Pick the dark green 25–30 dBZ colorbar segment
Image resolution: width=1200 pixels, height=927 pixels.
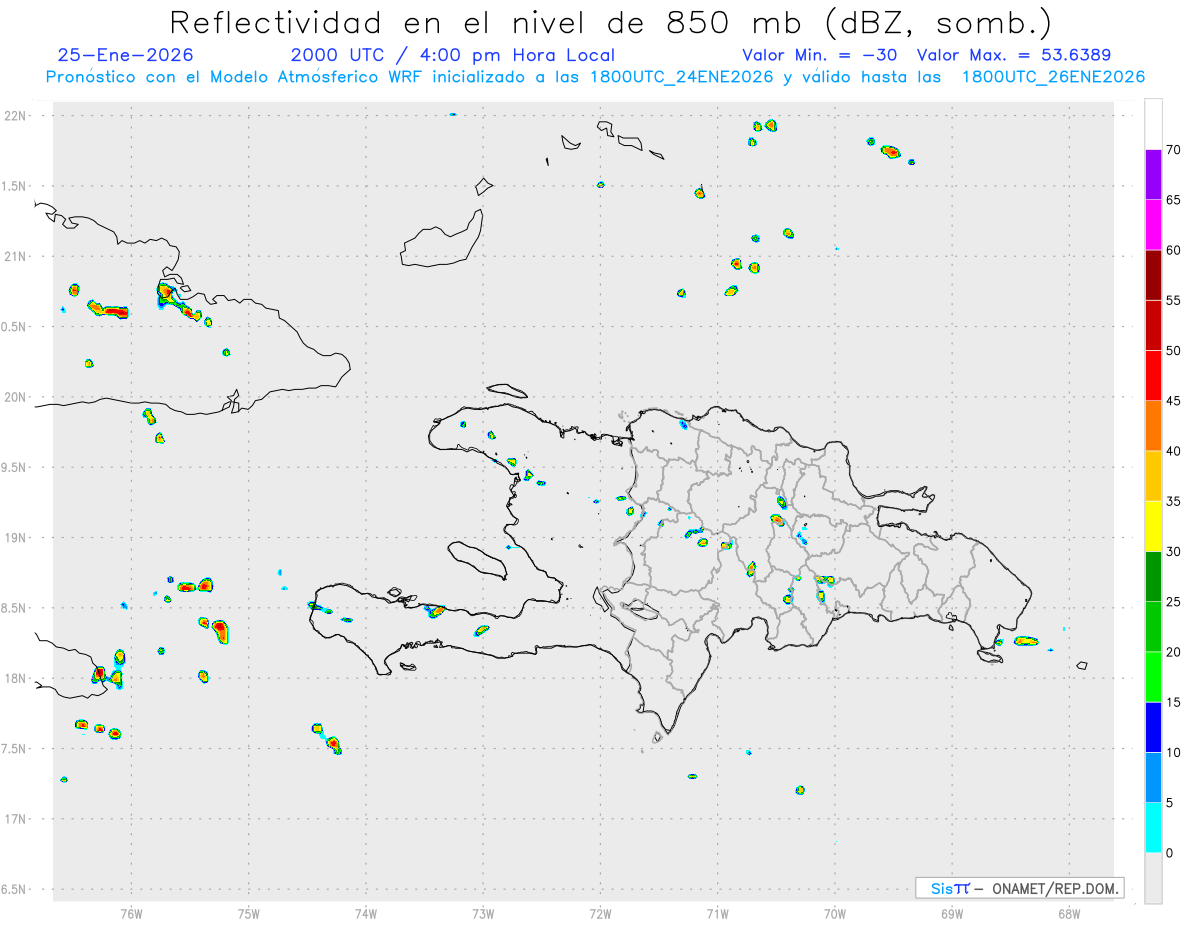coord(1153,577)
